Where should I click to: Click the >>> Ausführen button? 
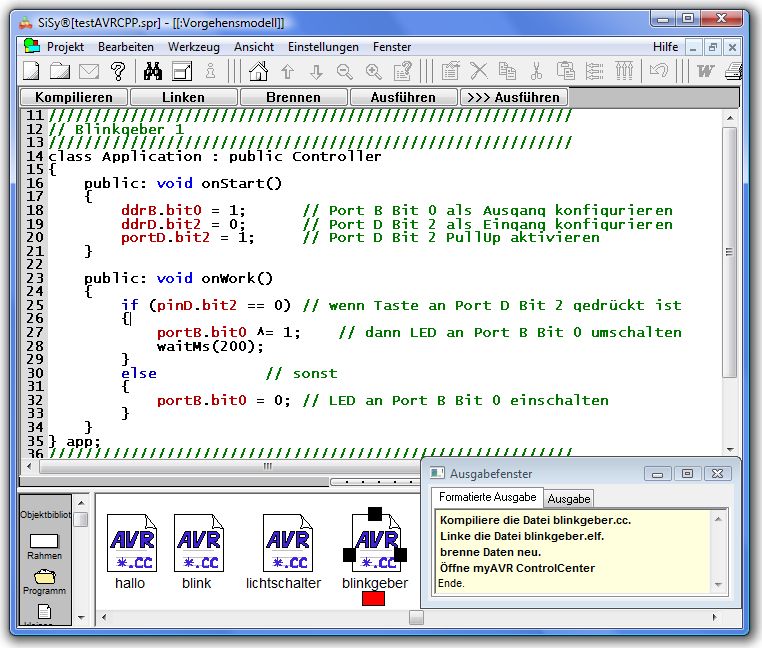[514, 97]
